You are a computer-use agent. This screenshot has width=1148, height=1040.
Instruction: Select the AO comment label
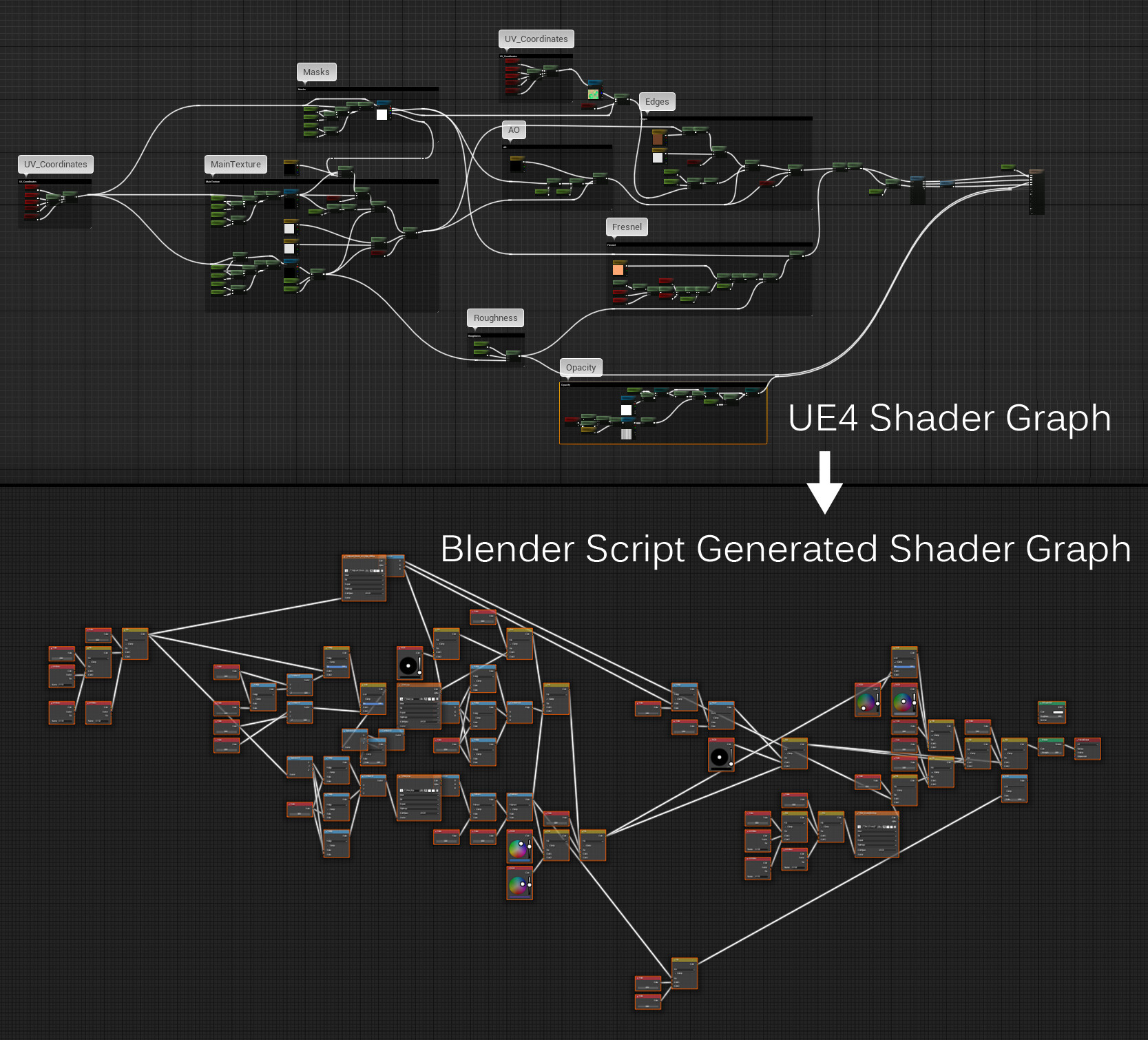click(x=514, y=129)
